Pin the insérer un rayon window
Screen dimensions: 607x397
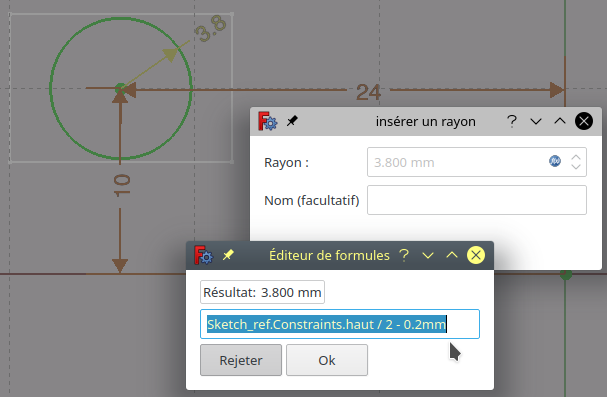click(x=292, y=121)
